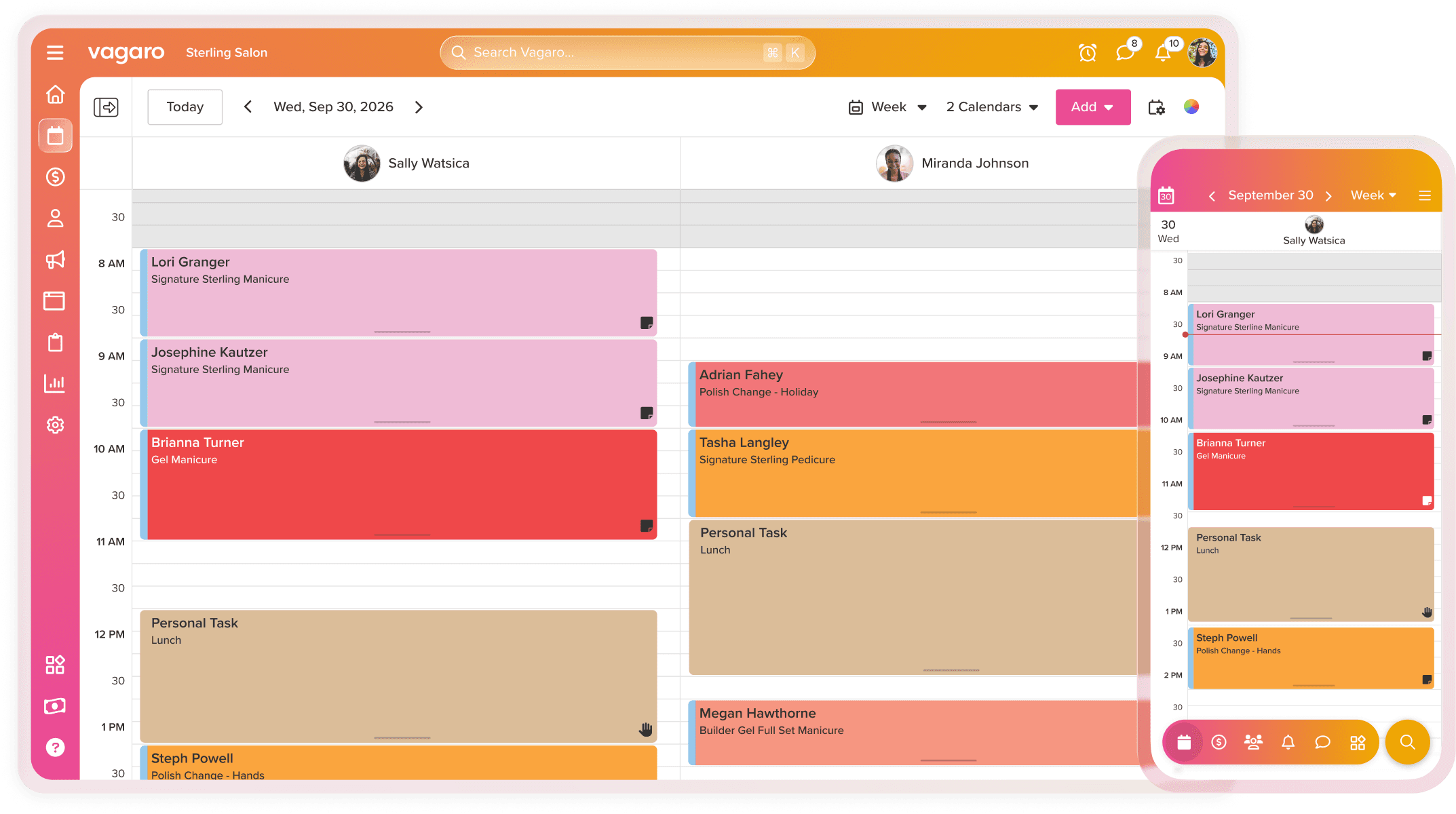
Task: Open calendar settings gear icon
Action: 1156,107
